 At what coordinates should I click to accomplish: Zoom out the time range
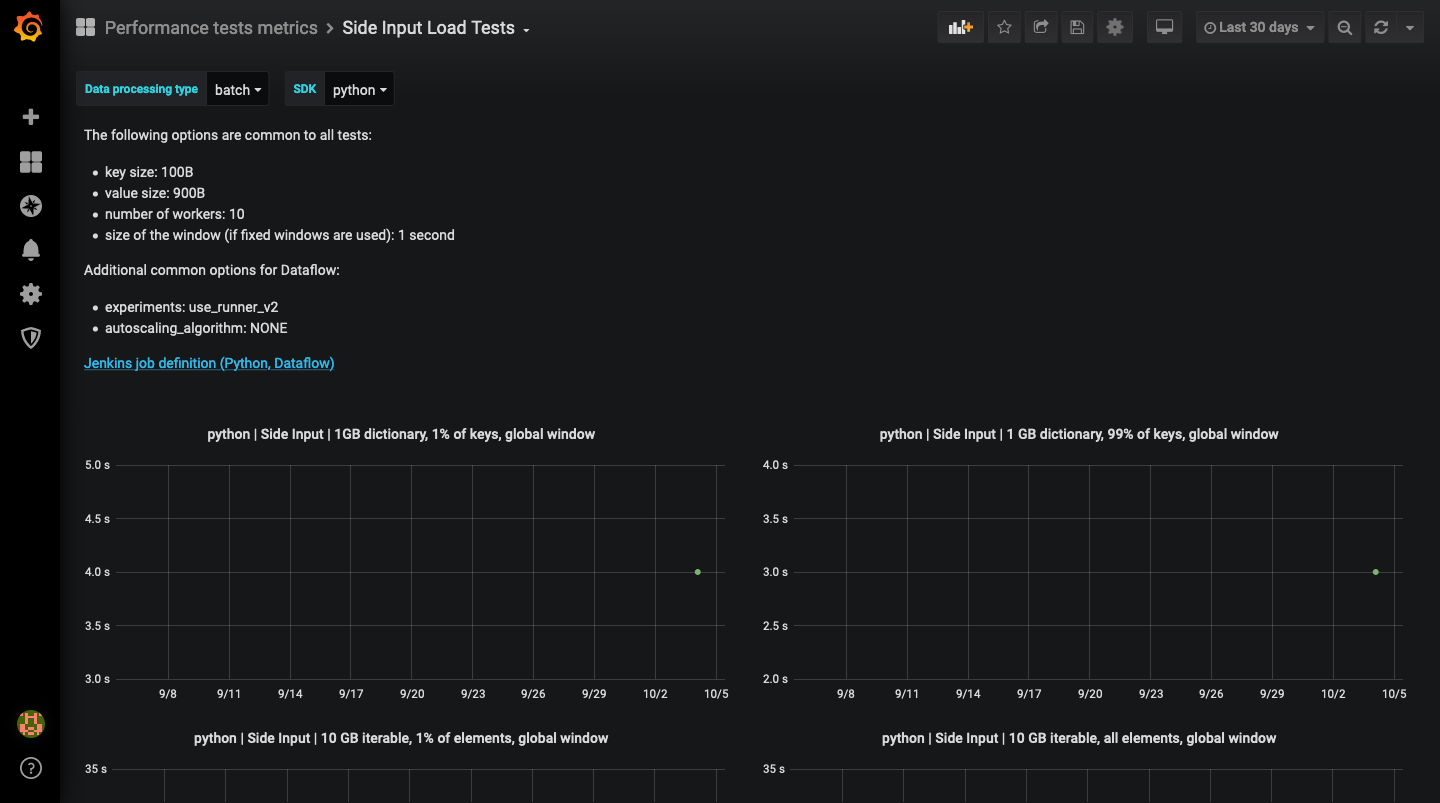[x=1344, y=27]
